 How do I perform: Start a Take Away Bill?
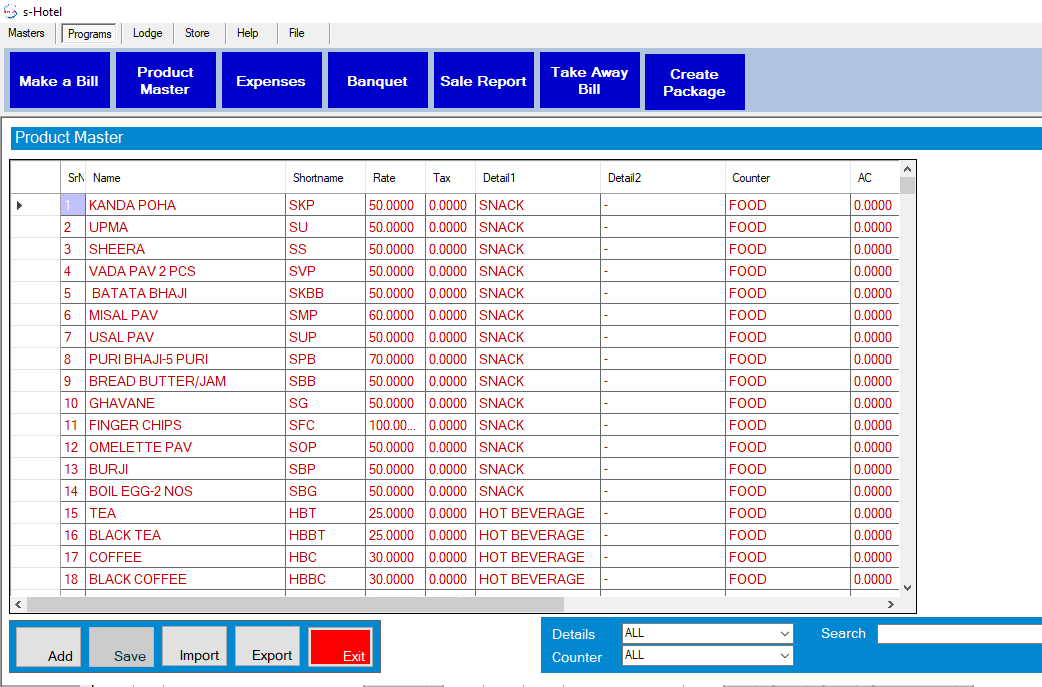pos(589,81)
